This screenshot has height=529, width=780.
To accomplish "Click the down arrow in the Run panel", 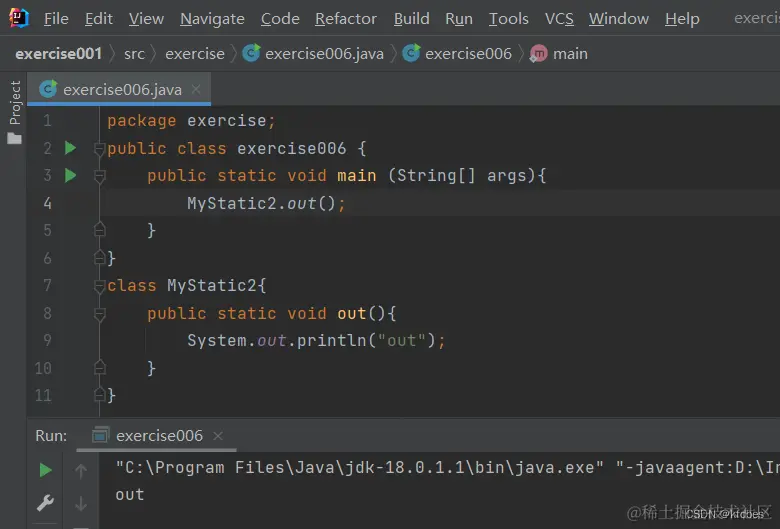I will click(81, 504).
